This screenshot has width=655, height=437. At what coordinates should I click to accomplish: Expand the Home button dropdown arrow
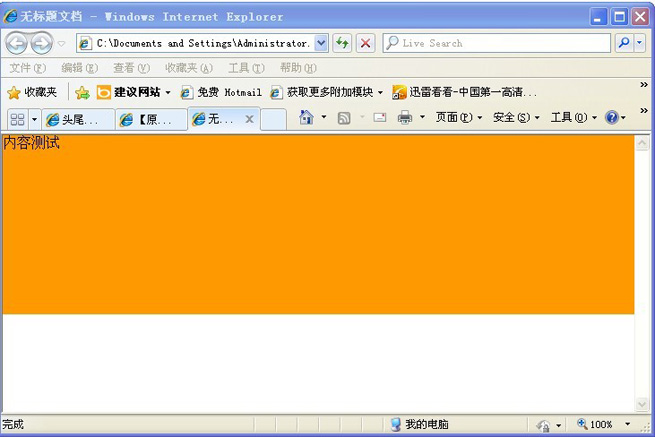(324, 117)
